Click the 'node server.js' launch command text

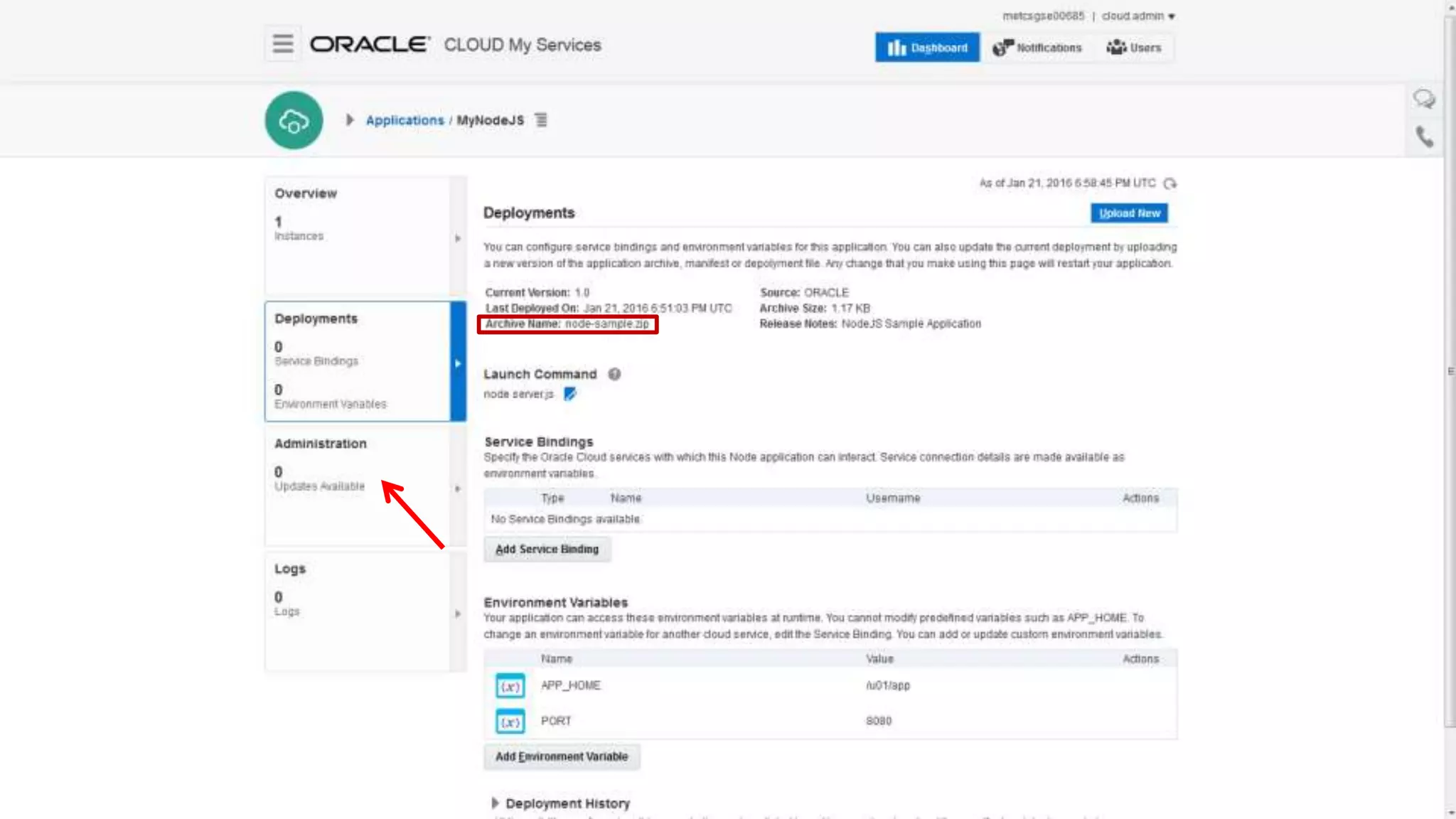coord(518,394)
